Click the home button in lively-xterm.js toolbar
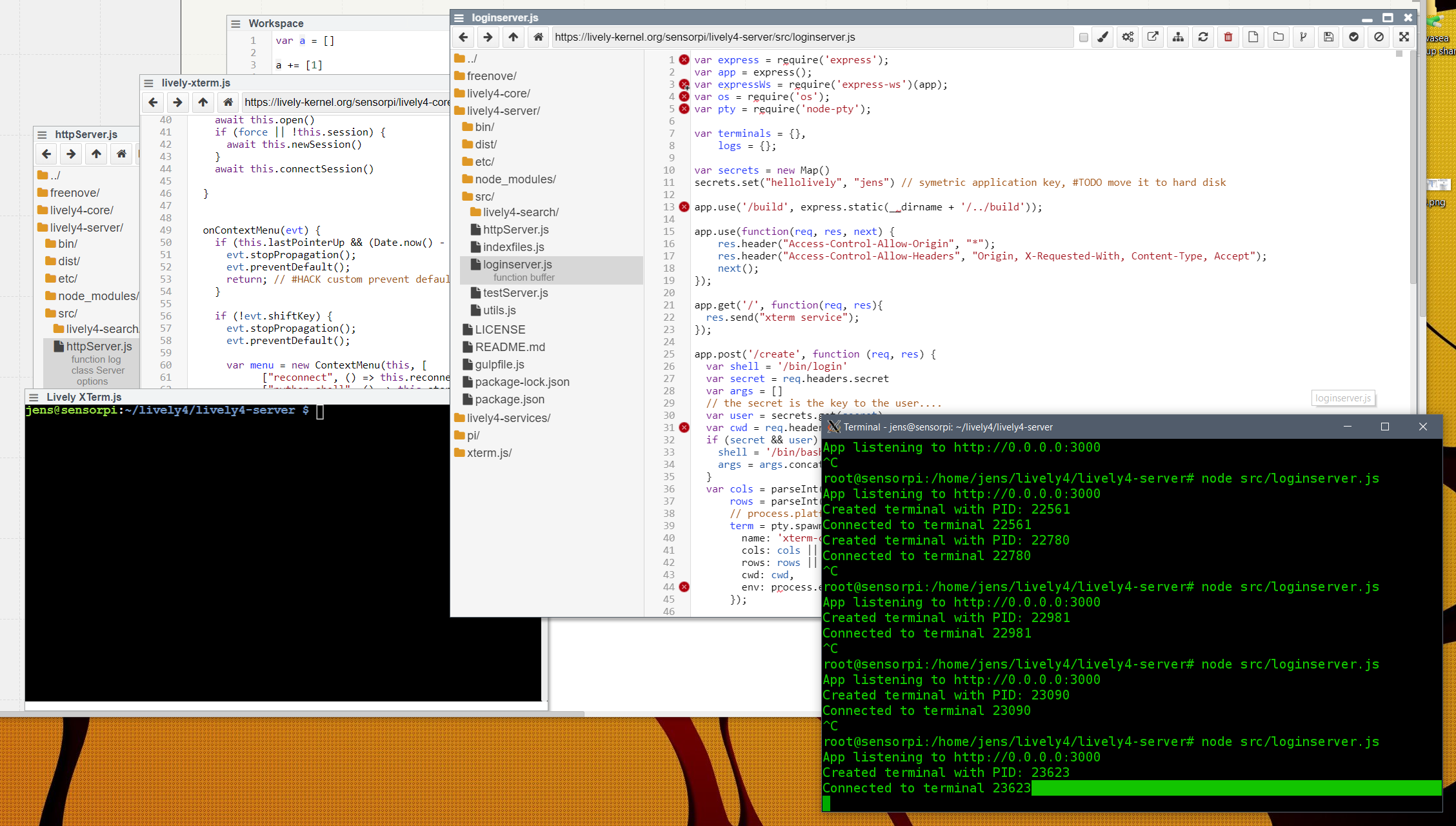 228,102
